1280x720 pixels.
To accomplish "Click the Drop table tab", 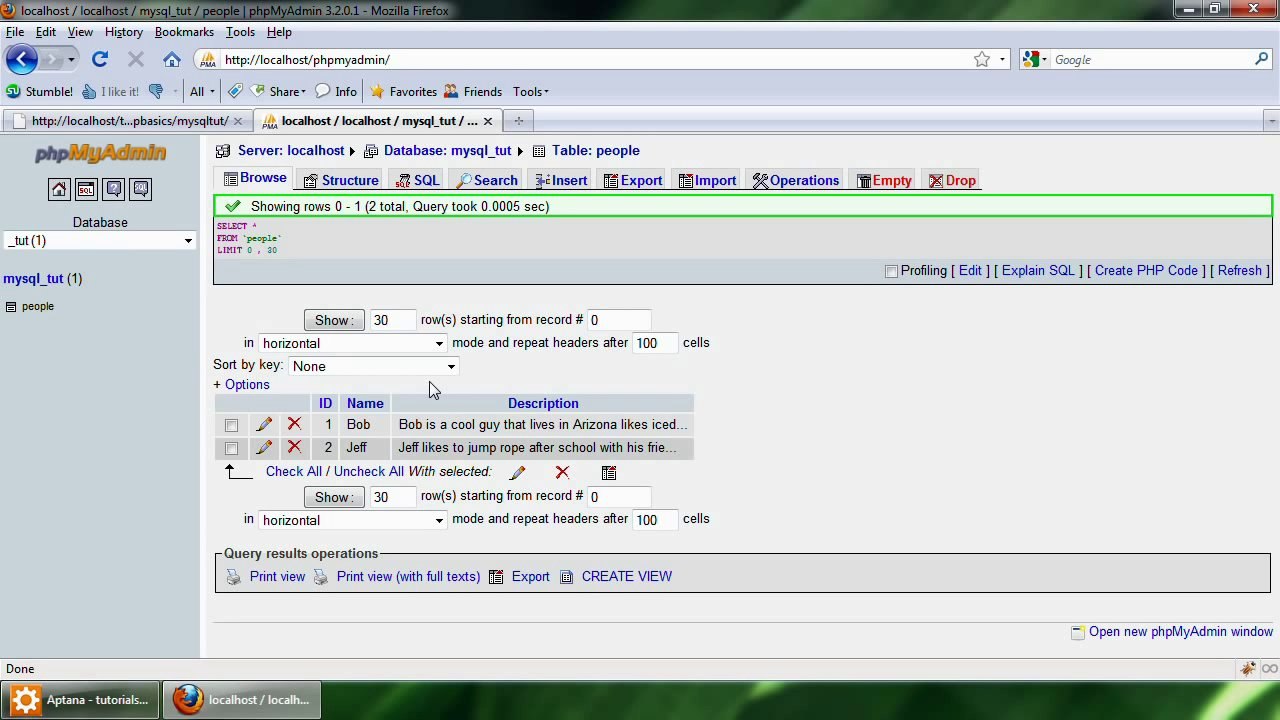I will click(952, 181).
